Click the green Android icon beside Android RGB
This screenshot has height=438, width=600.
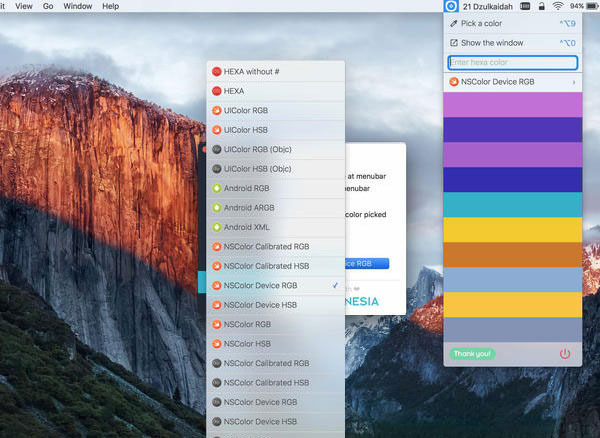[217, 188]
